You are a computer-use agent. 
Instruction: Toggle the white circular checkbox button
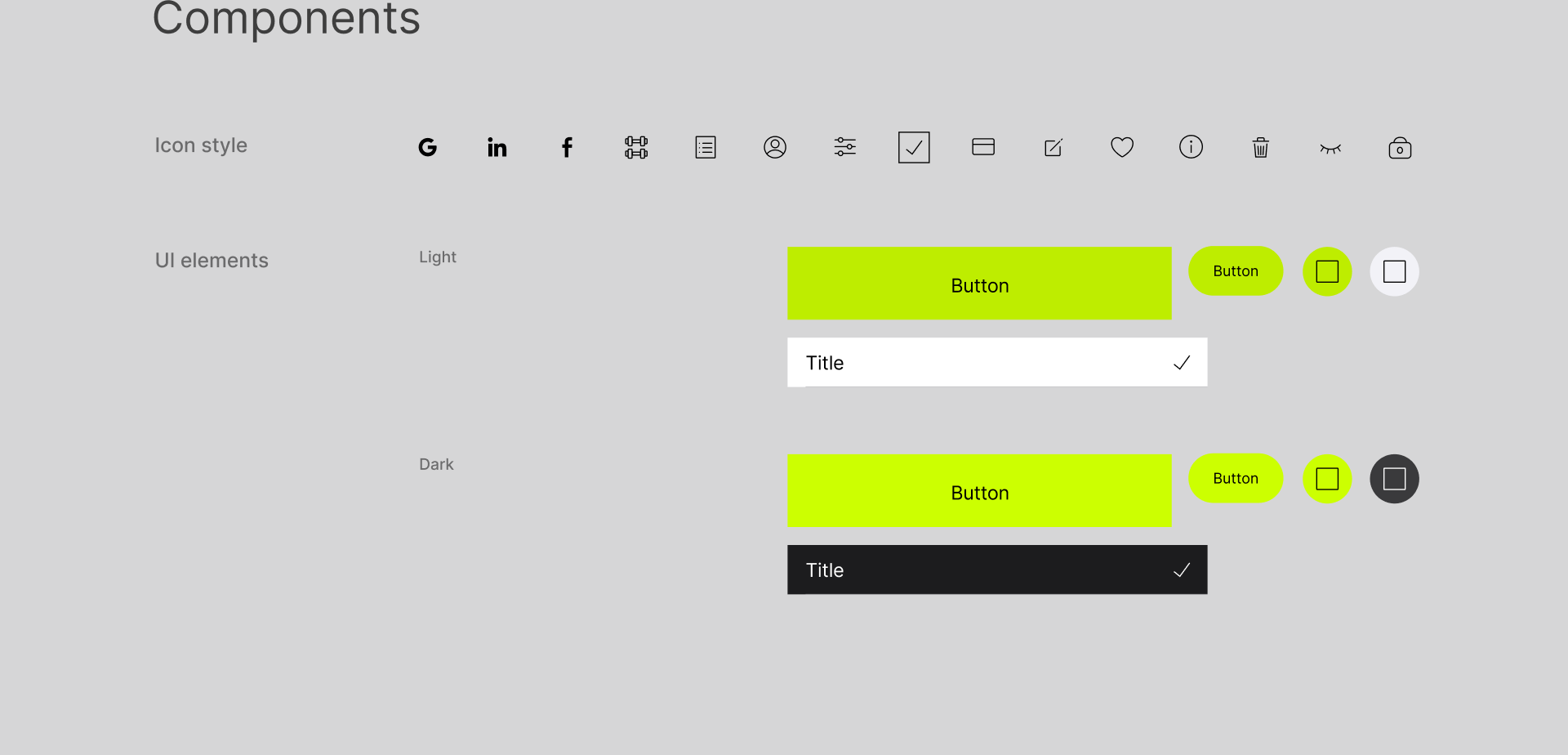point(1394,271)
